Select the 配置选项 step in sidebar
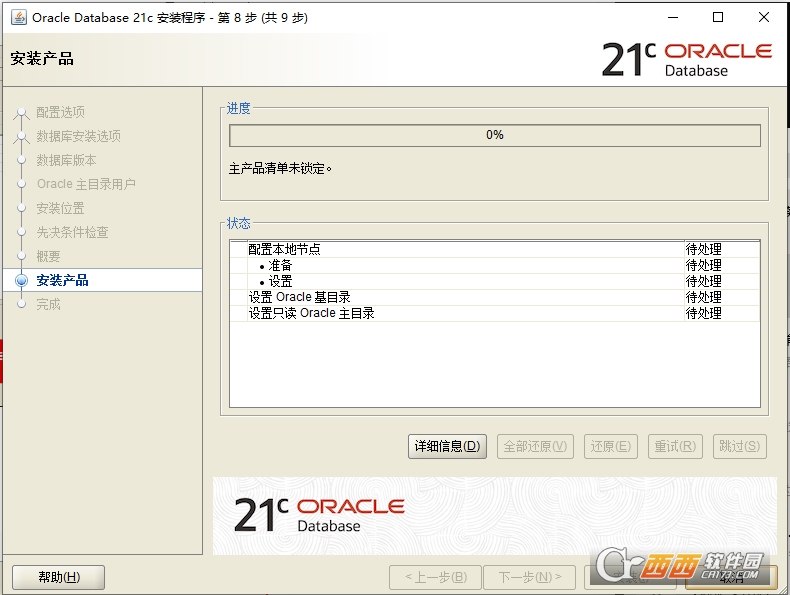The height and width of the screenshot is (595, 790). tap(60, 112)
